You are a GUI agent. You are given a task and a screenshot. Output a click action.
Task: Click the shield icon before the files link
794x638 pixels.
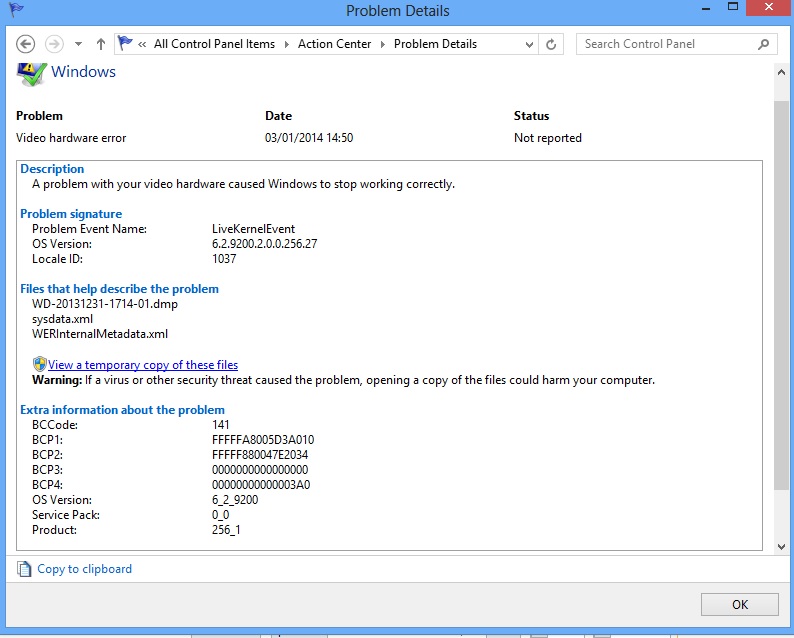pos(39,365)
